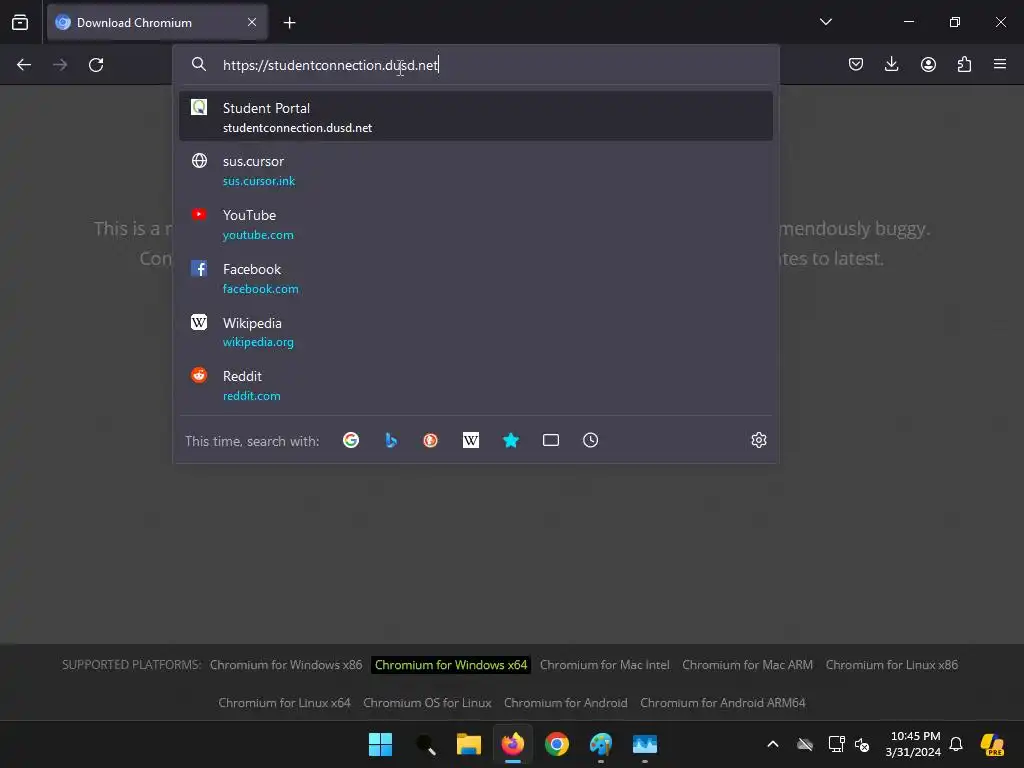Open the Extensions puzzle icon
The width and height of the screenshot is (1024, 768).
click(964, 64)
